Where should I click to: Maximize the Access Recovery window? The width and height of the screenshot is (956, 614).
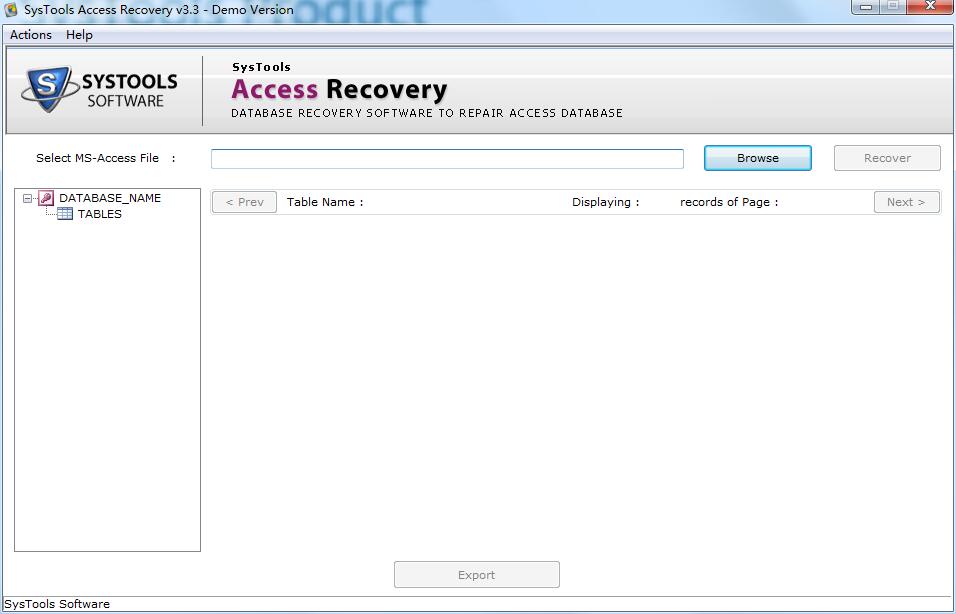coord(893,7)
